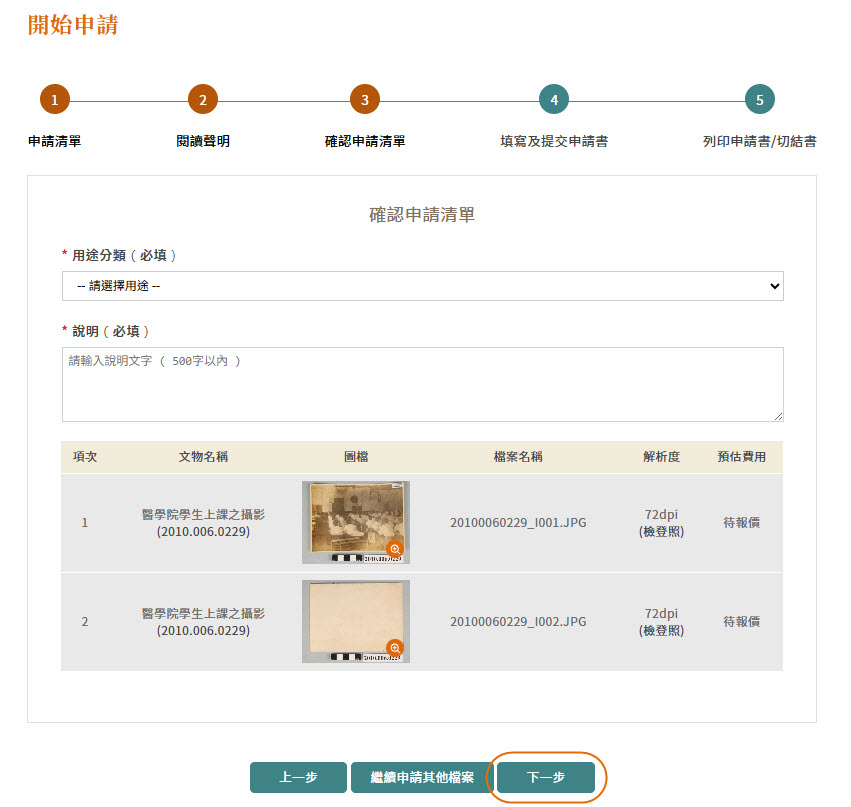Click step 1 circle 申請清單
Image resolution: width=851 pixels, height=807 pixels.
click(x=55, y=99)
